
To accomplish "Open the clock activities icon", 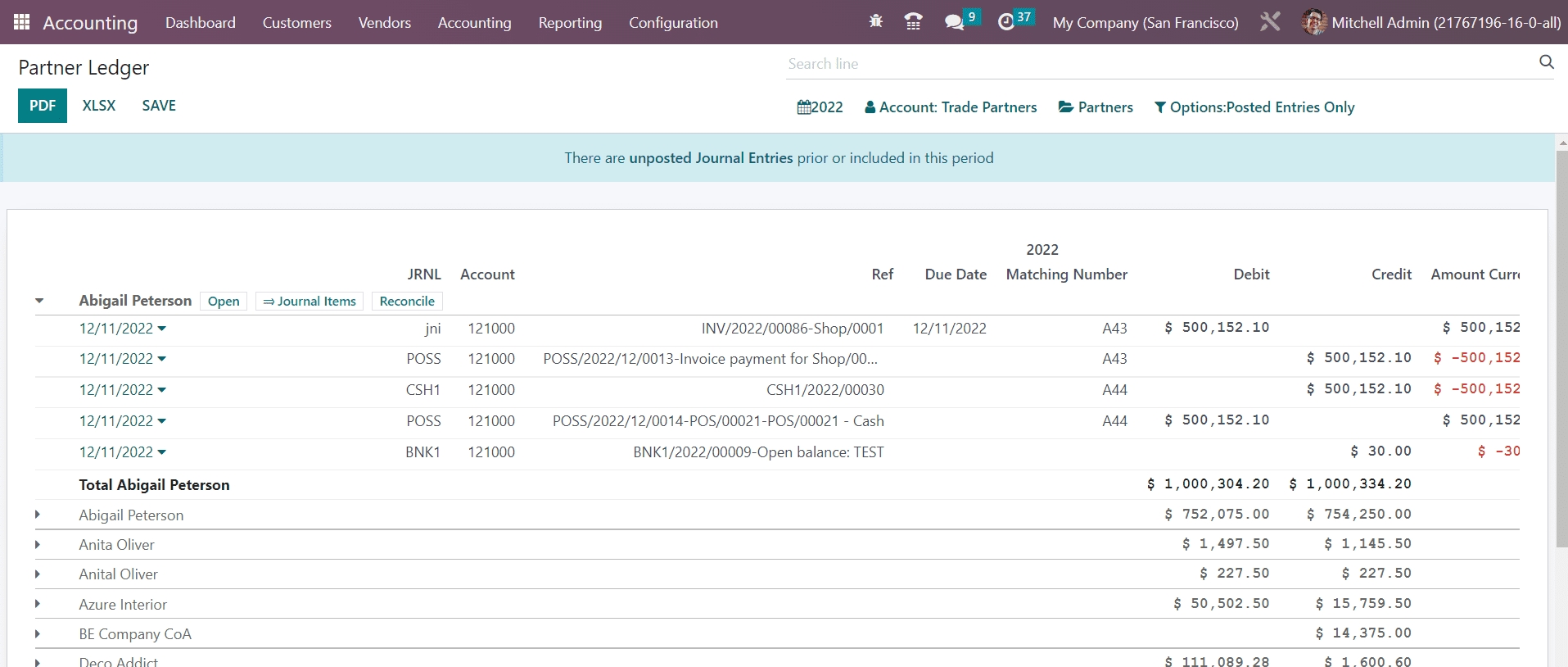I will point(1006,22).
